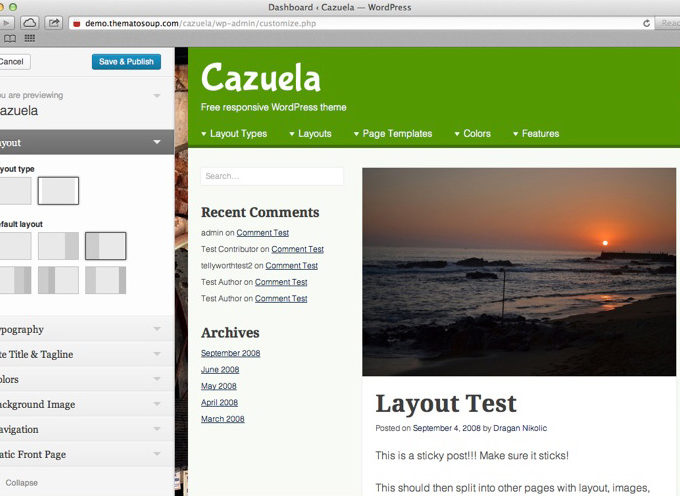This screenshot has height=496, width=680.
Task: Open iCloud Tabs cloud icon in toolbar
Action: tap(29, 22)
